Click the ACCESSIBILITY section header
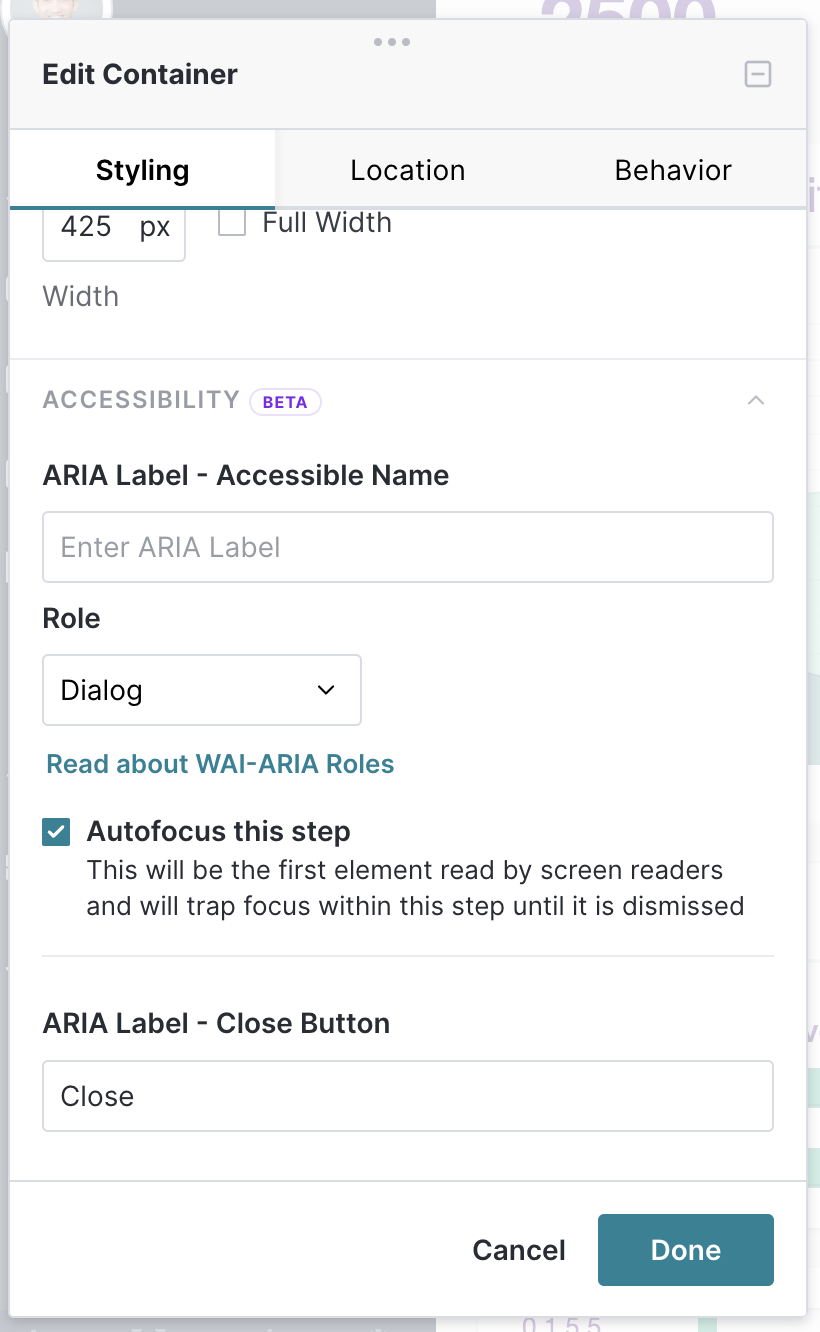 tap(141, 400)
